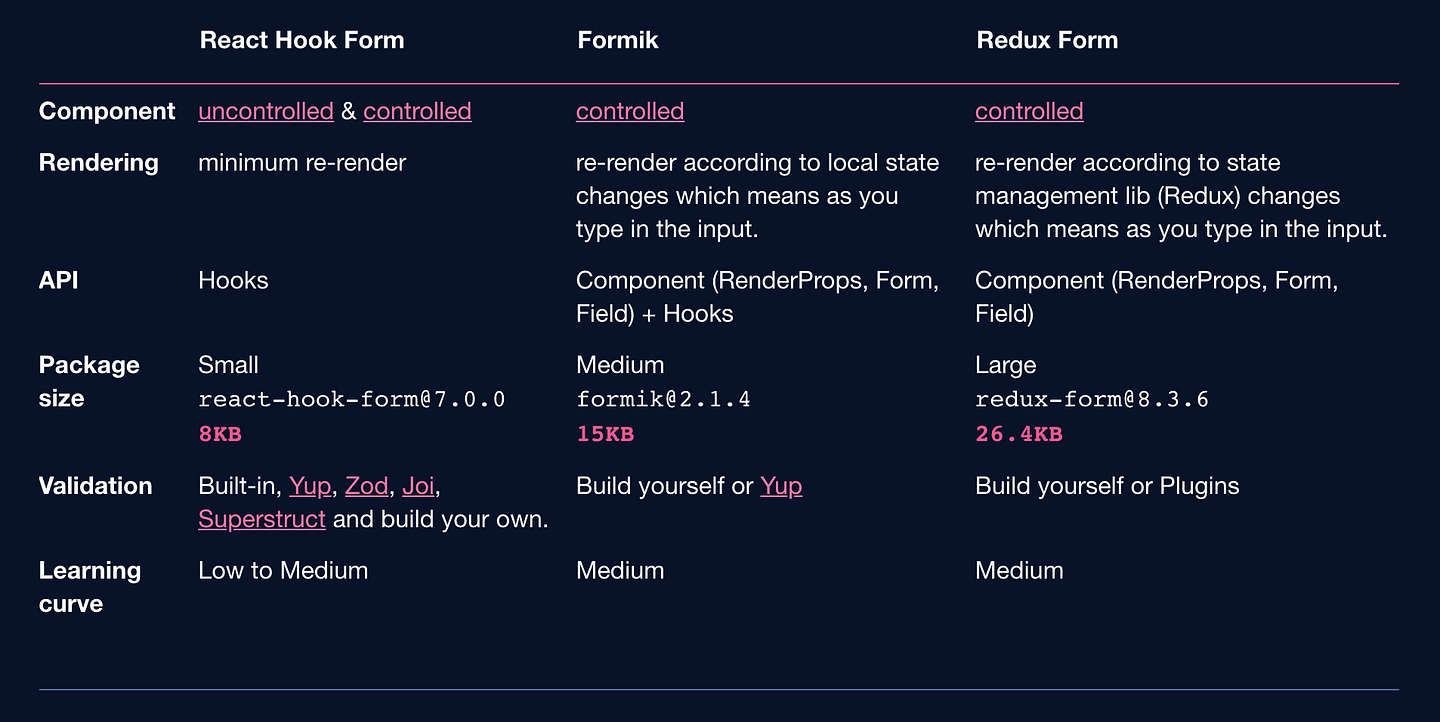Click the redux-form@8.3.6 package text
The image size is (1440, 722).
[x=1092, y=399]
